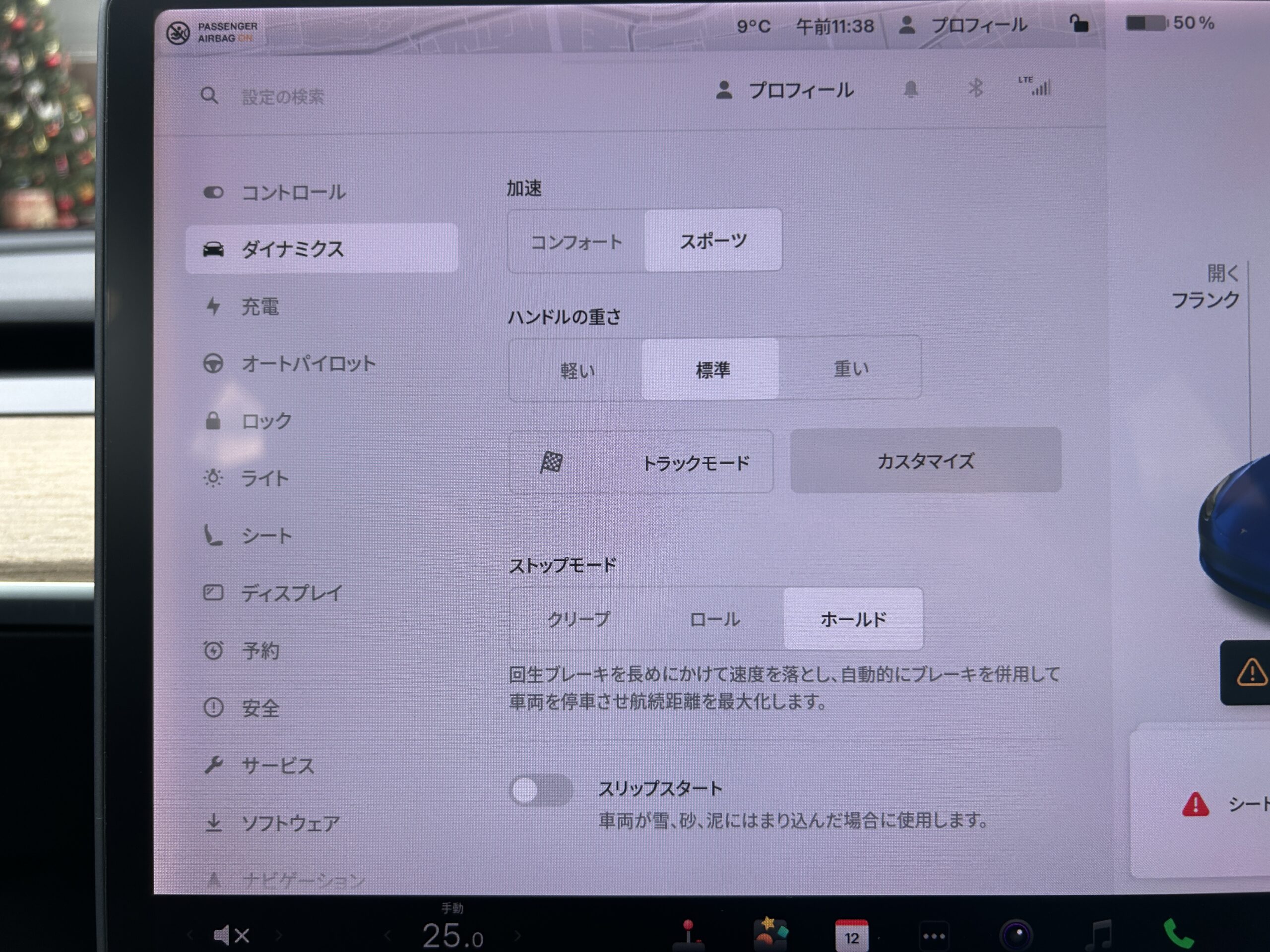Open the three-dots app launcher
The height and width of the screenshot is (952, 1270).
click(x=934, y=937)
